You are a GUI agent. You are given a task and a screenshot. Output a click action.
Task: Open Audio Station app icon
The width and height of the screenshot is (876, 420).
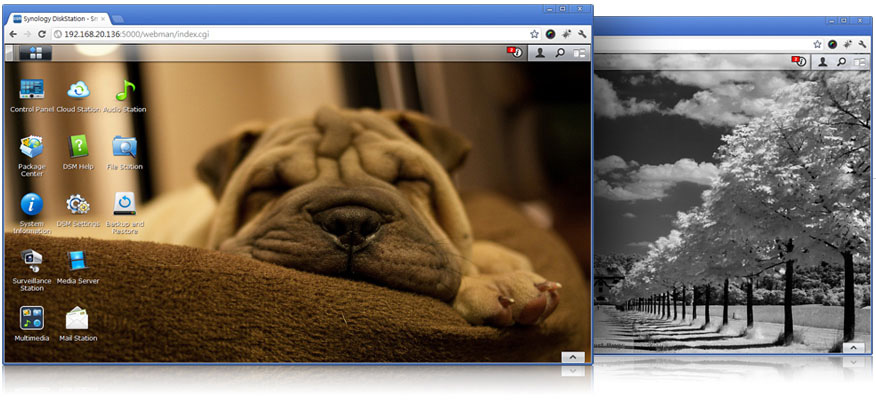pos(125,91)
